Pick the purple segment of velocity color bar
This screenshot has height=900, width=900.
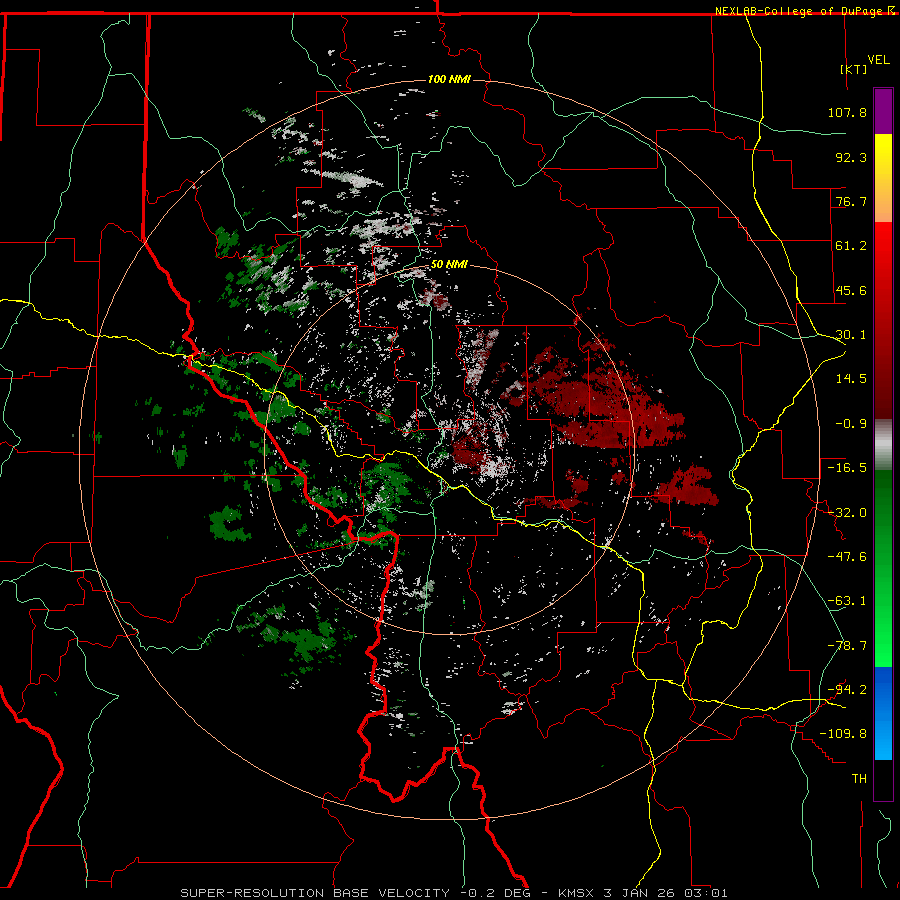(883, 111)
